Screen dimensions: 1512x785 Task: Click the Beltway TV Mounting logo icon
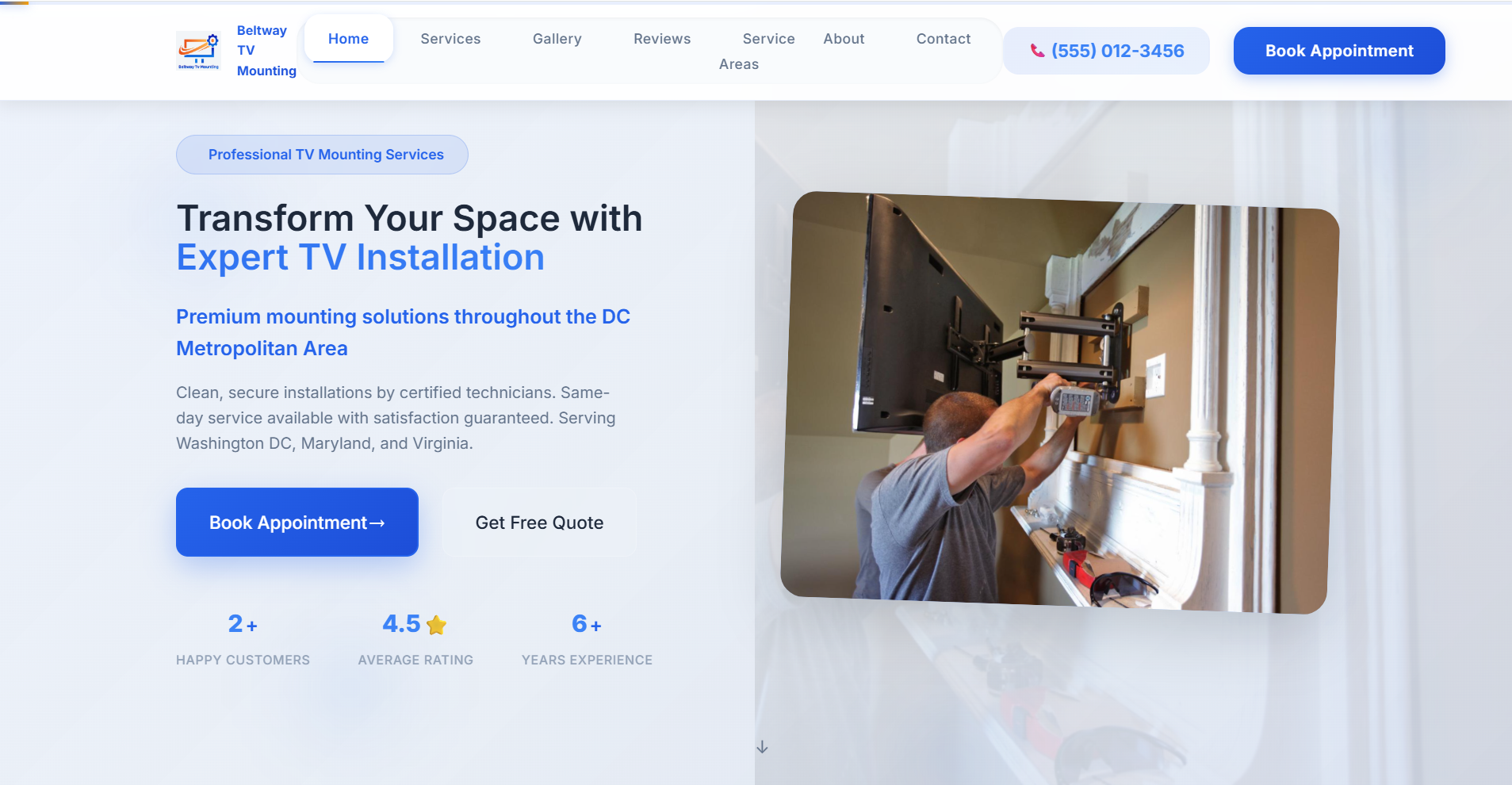point(198,51)
